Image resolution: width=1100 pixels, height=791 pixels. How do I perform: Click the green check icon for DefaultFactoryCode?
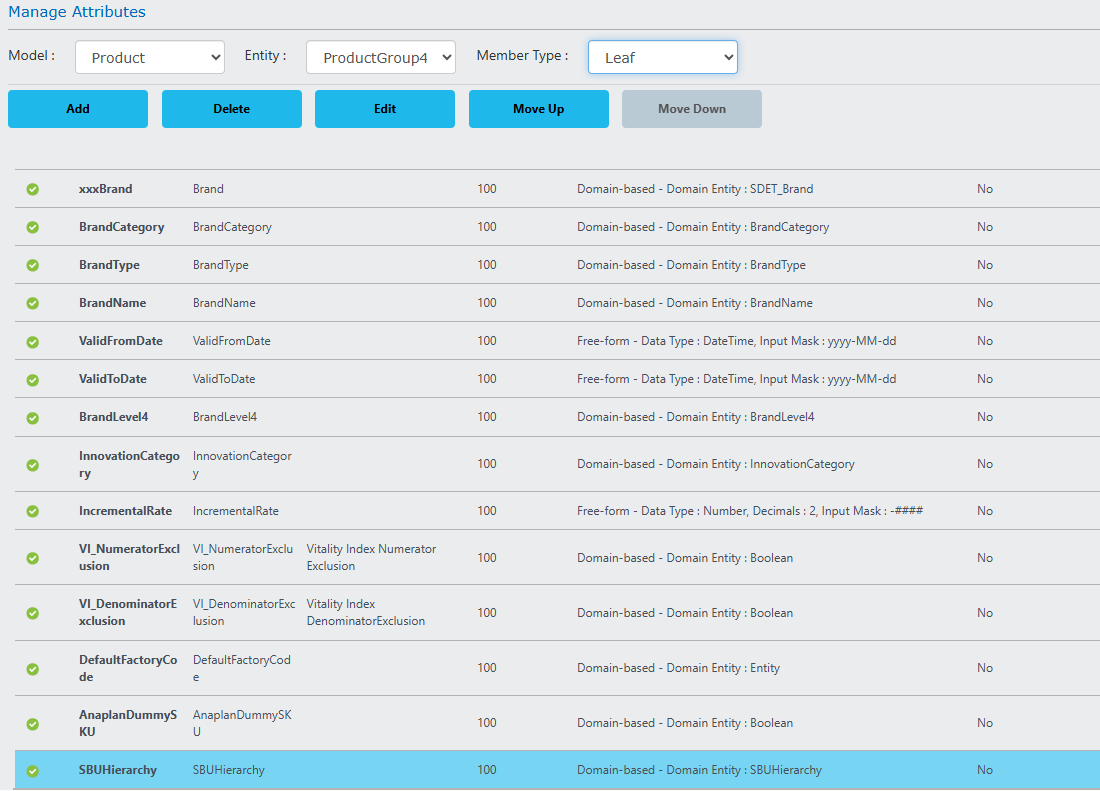coord(32,668)
